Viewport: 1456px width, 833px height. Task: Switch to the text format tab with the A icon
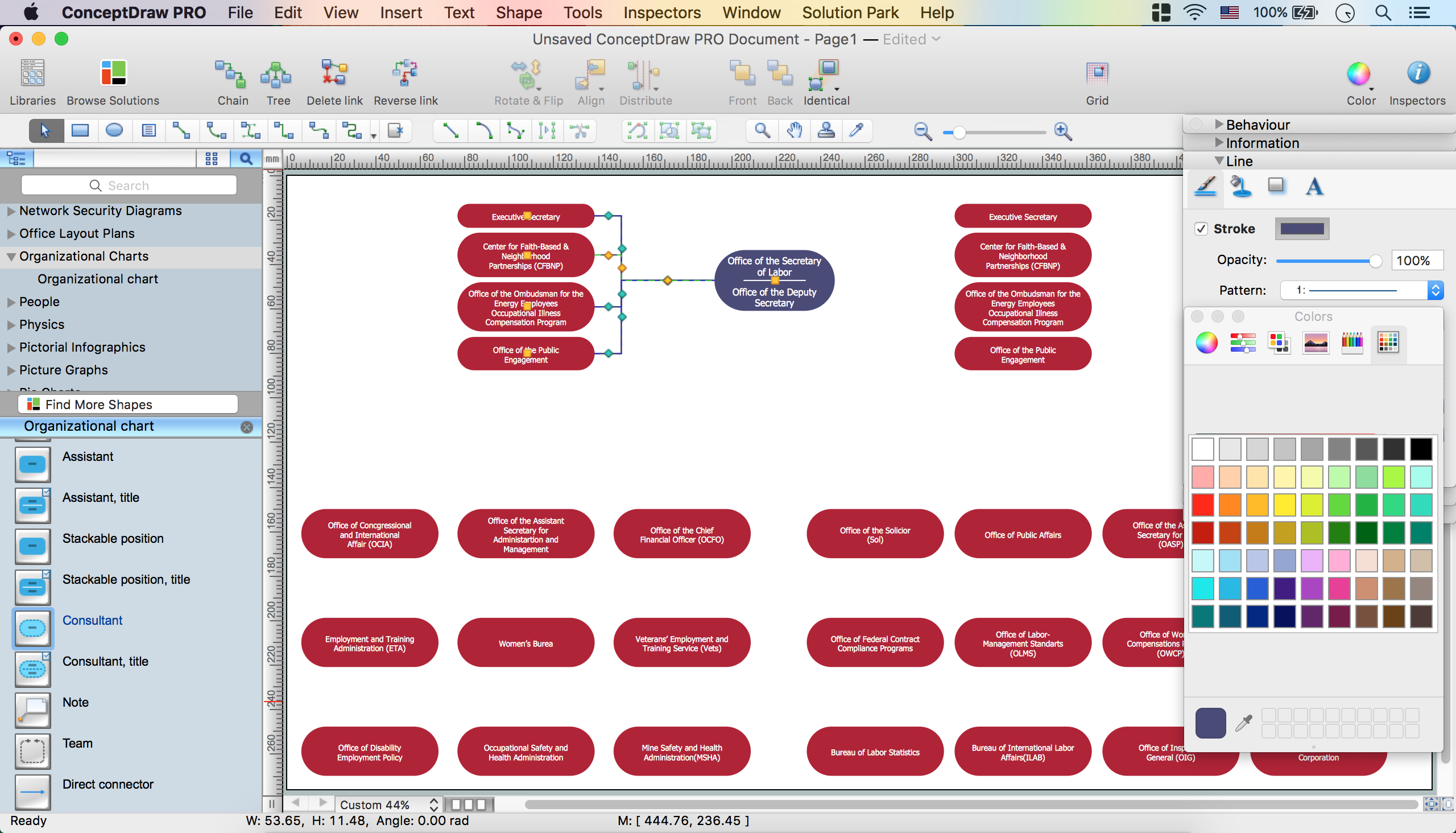point(1314,187)
